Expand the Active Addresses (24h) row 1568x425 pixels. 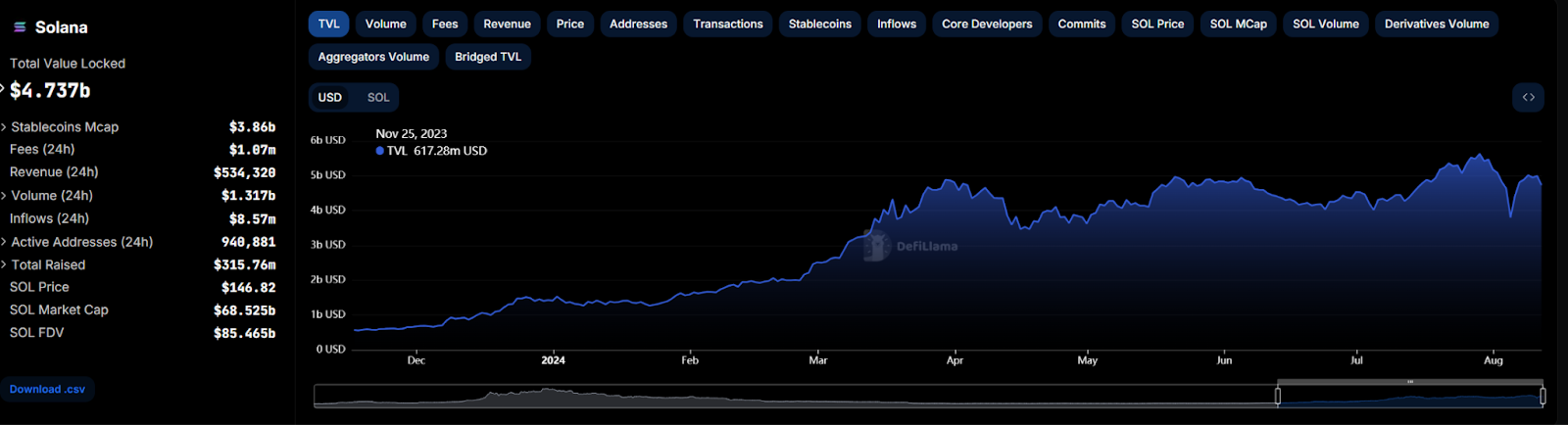click(4, 242)
